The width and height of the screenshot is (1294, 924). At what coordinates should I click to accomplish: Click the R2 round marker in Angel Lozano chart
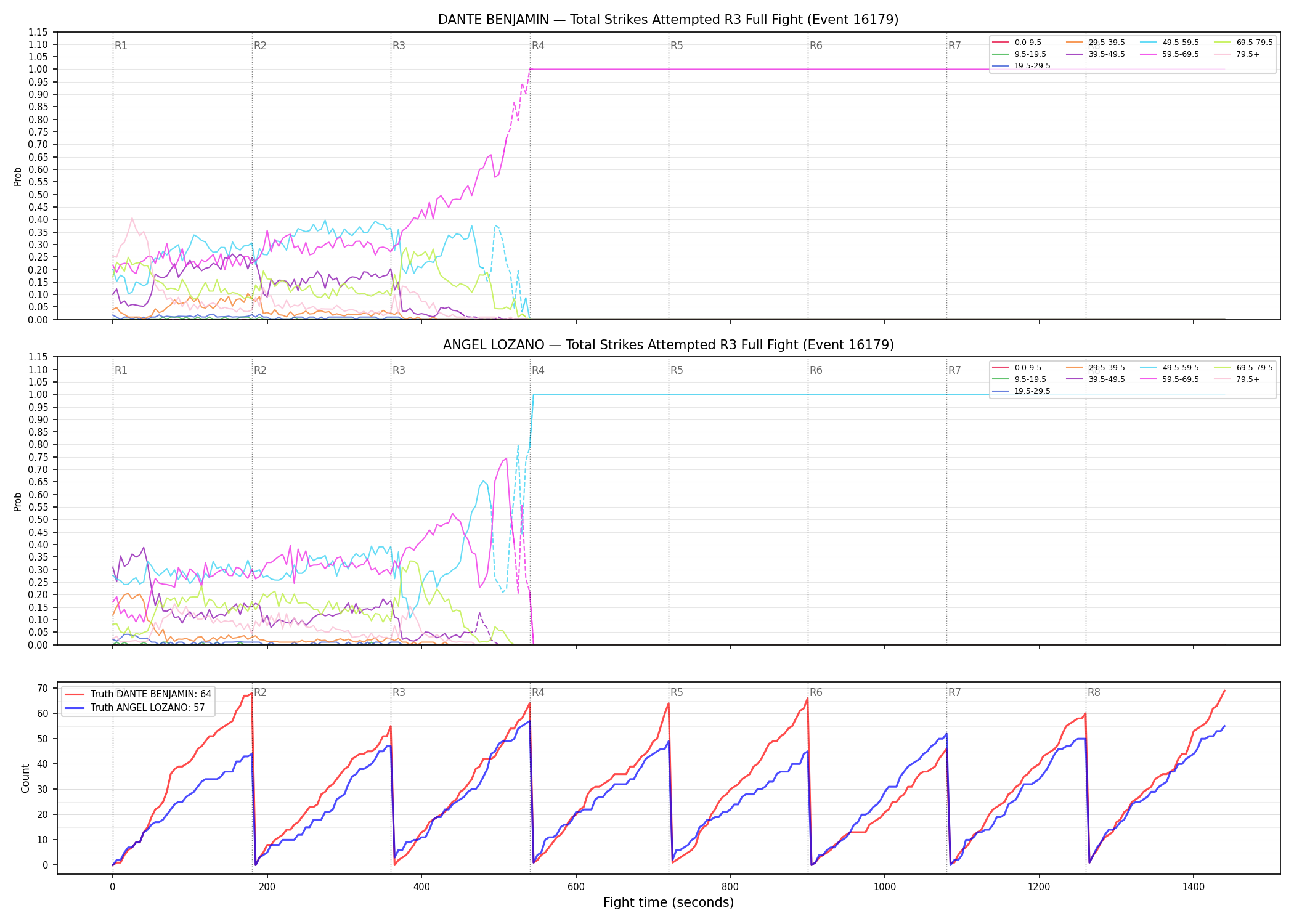click(x=260, y=370)
